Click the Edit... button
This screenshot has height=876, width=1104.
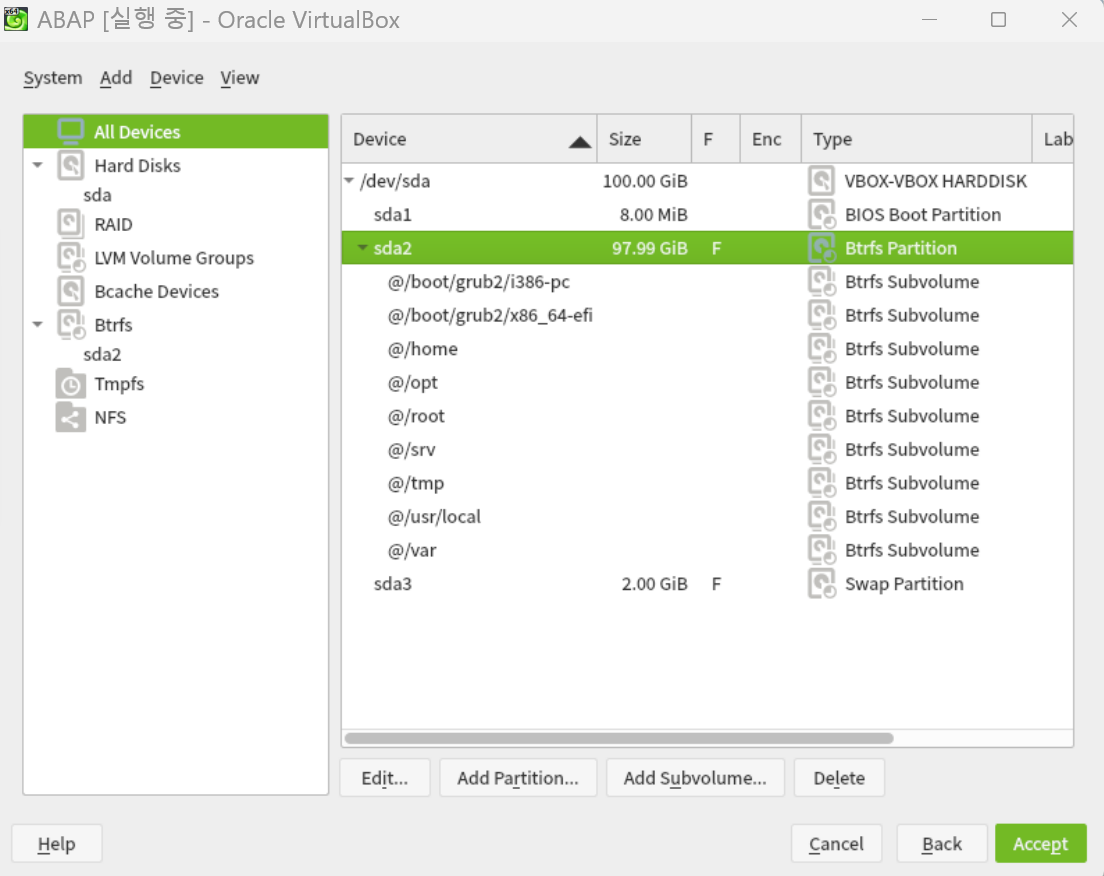pyautogui.click(x=384, y=777)
